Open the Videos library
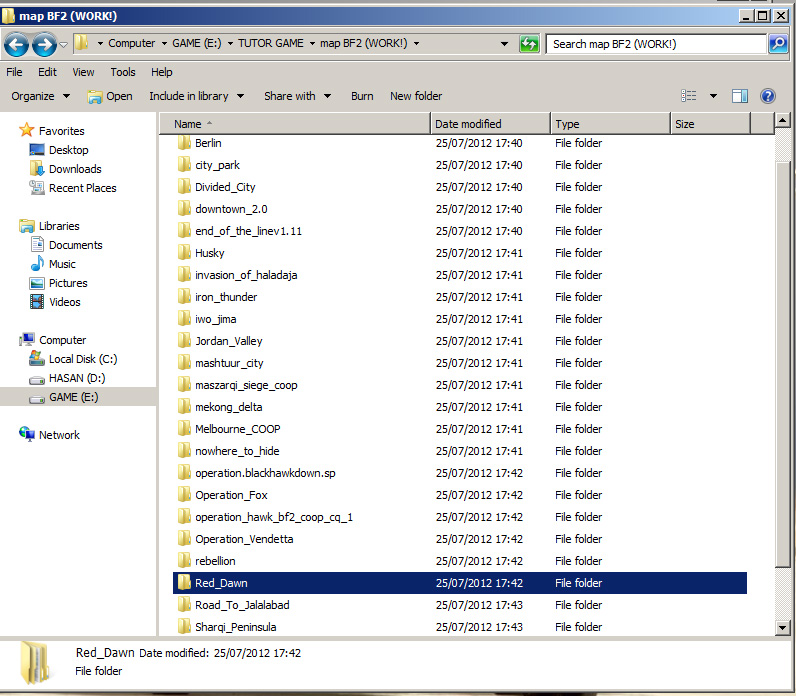The width and height of the screenshot is (796, 696). tap(64, 302)
